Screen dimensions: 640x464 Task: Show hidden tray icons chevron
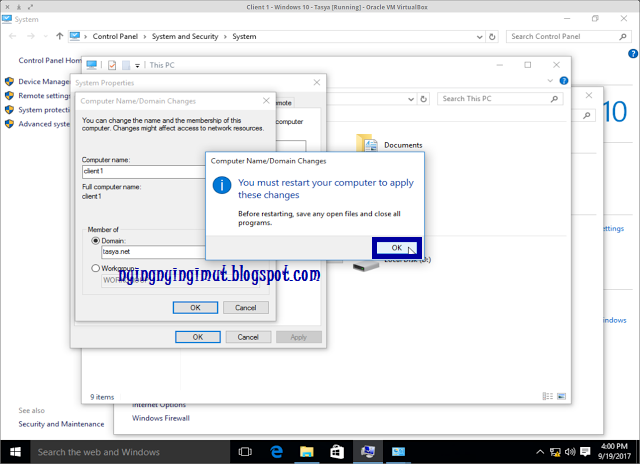pos(540,452)
